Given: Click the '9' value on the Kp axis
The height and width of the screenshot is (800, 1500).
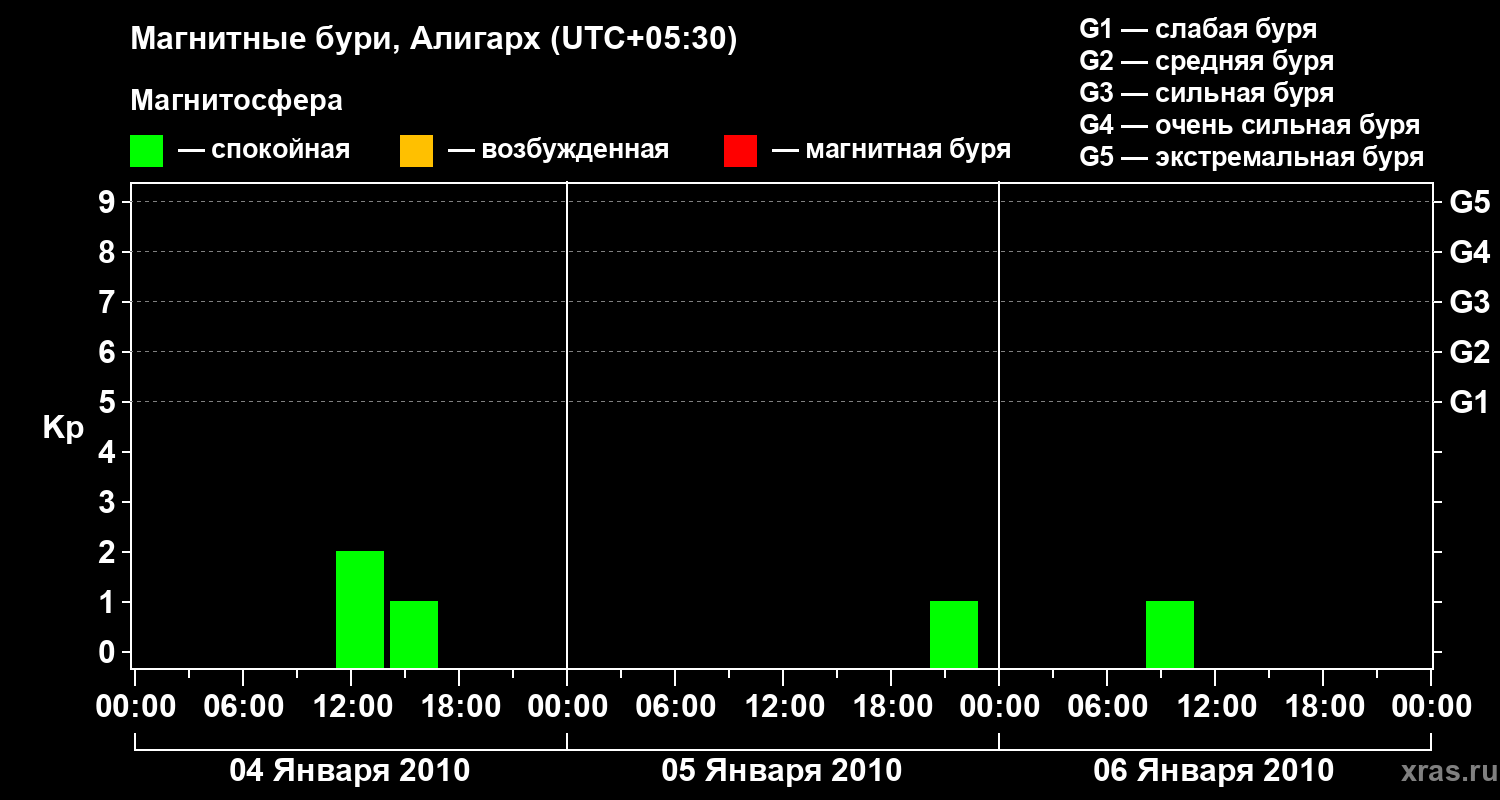Looking at the screenshot, I should (109, 203).
